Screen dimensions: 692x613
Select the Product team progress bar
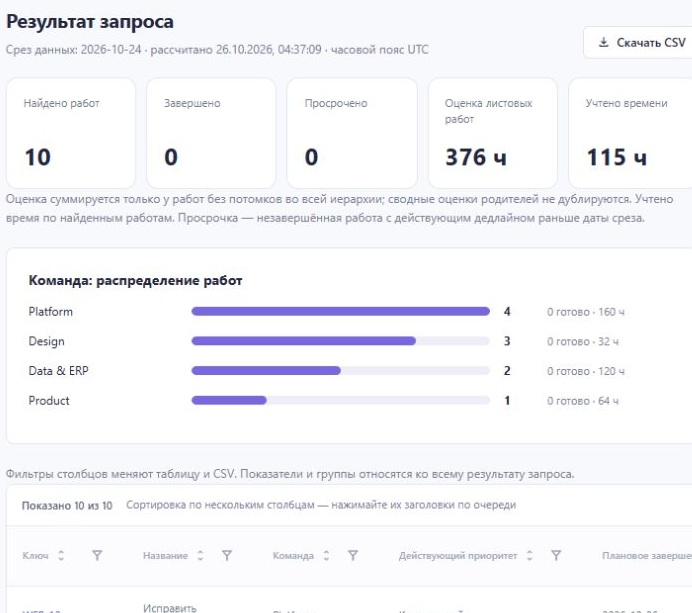(340, 400)
